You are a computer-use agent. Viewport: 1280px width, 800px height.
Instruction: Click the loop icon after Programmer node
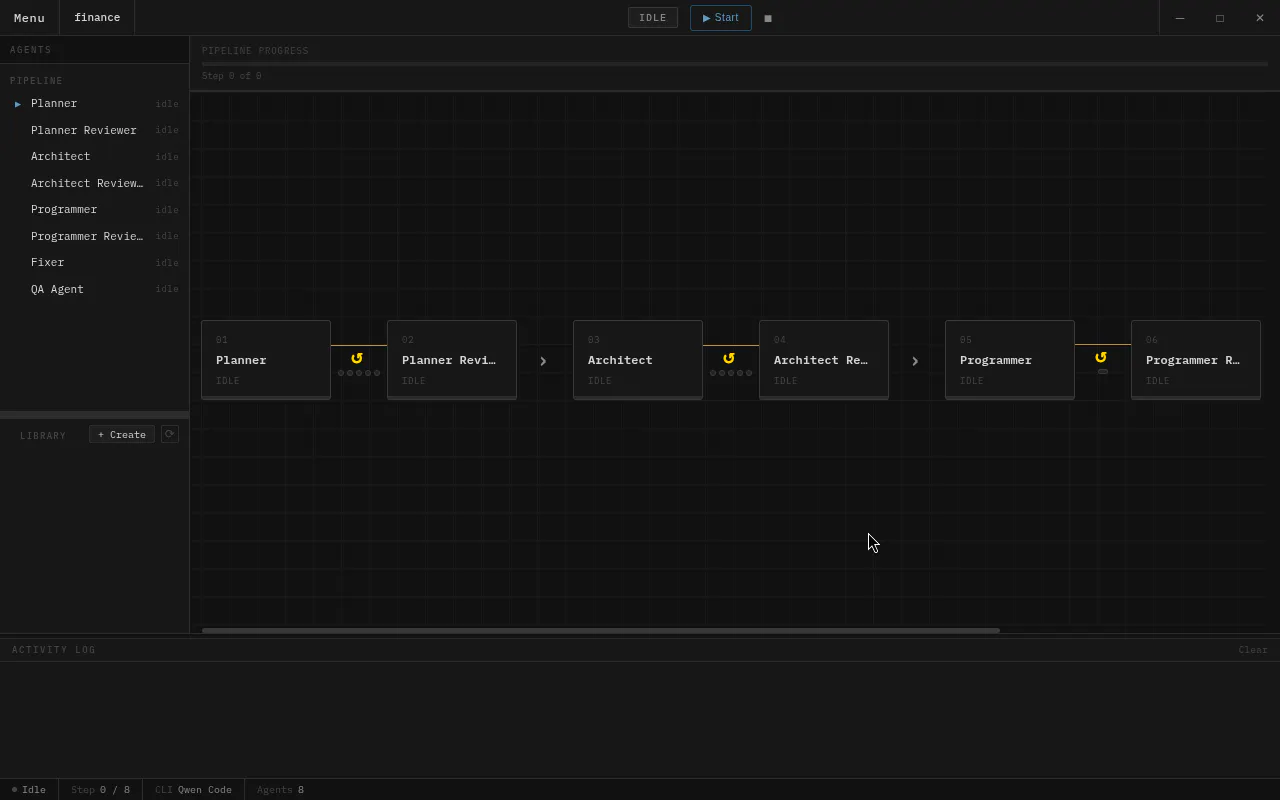pyautogui.click(x=1101, y=357)
